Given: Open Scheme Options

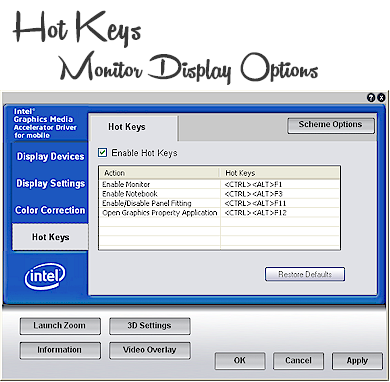Looking at the screenshot, I should (331, 125).
